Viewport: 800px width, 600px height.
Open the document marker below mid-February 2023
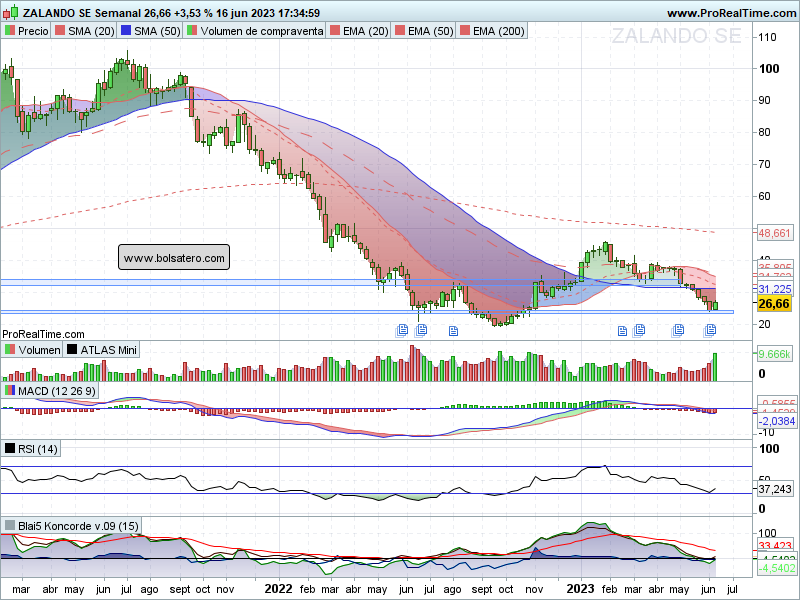coord(622,331)
